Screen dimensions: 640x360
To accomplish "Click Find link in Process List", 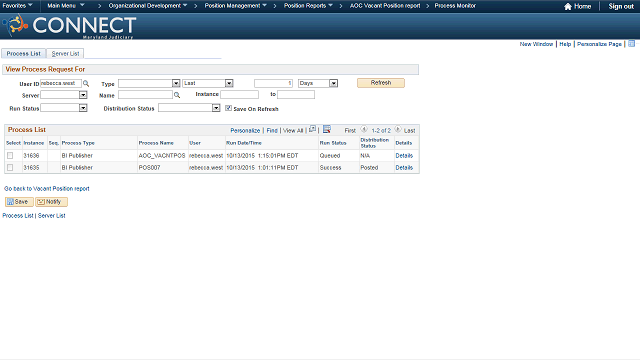I will click(x=272, y=131).
